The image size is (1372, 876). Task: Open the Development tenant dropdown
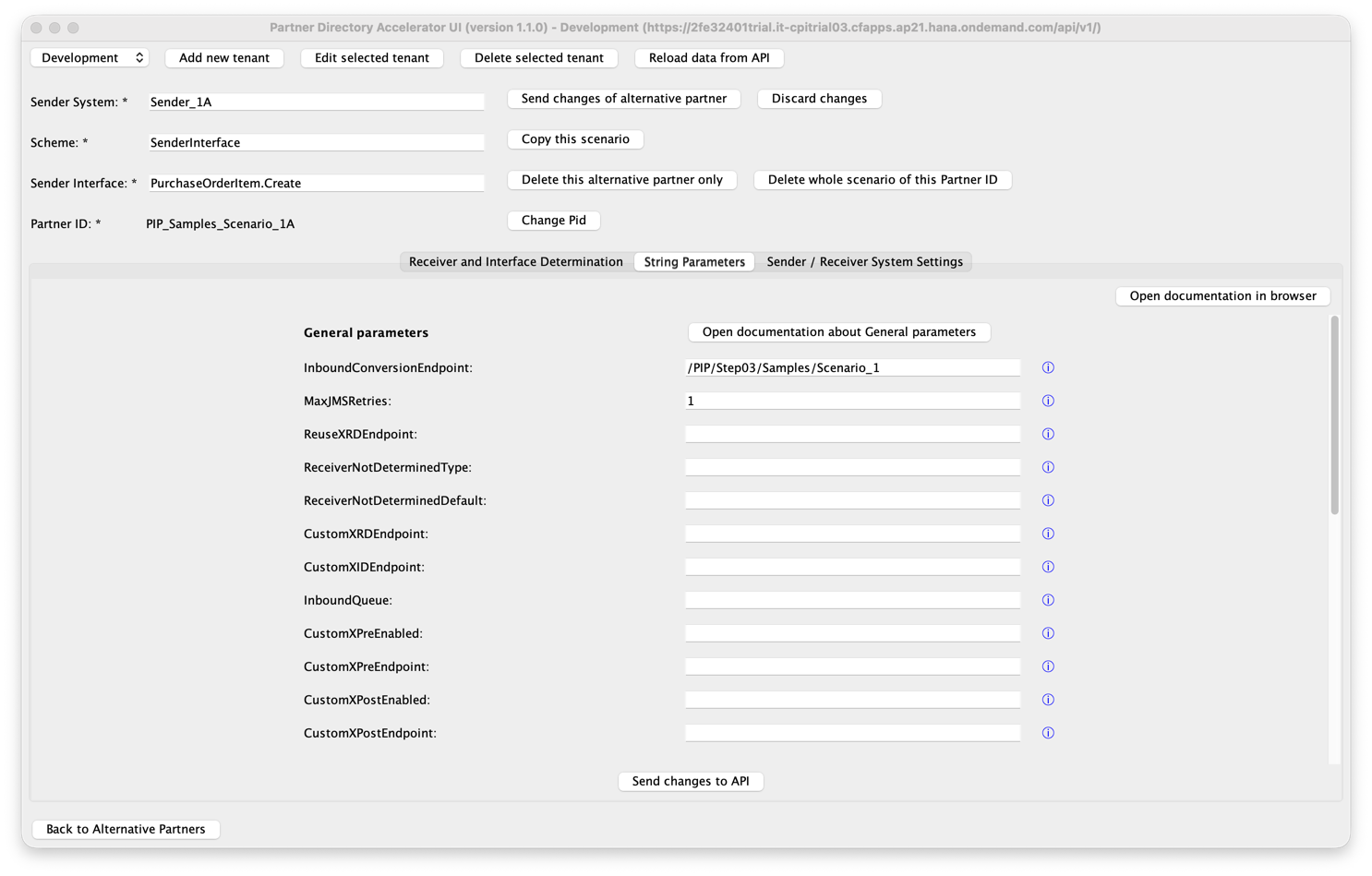[x=90, y=57]
